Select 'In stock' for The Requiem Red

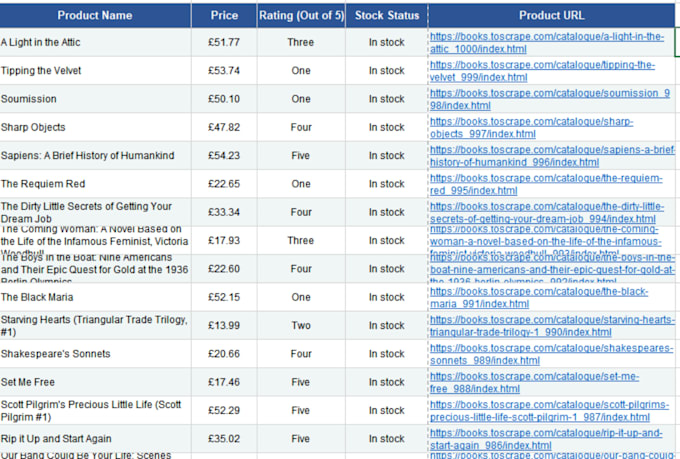[x=387, y=184]
